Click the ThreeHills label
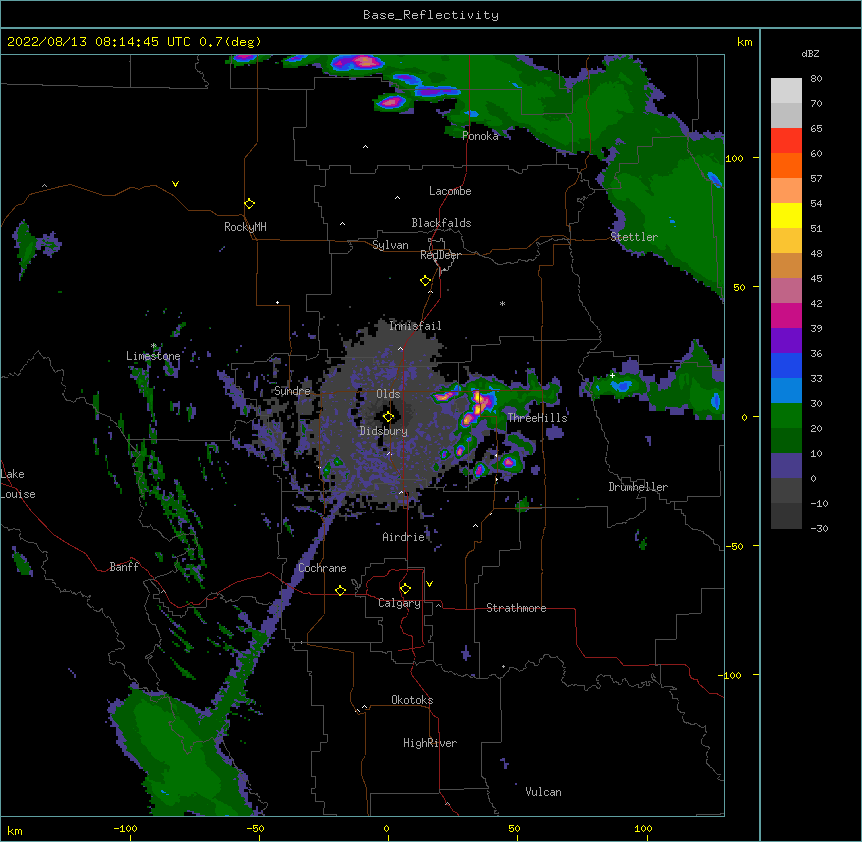This screenshot has width=862, height=842. tap(537, 418)
